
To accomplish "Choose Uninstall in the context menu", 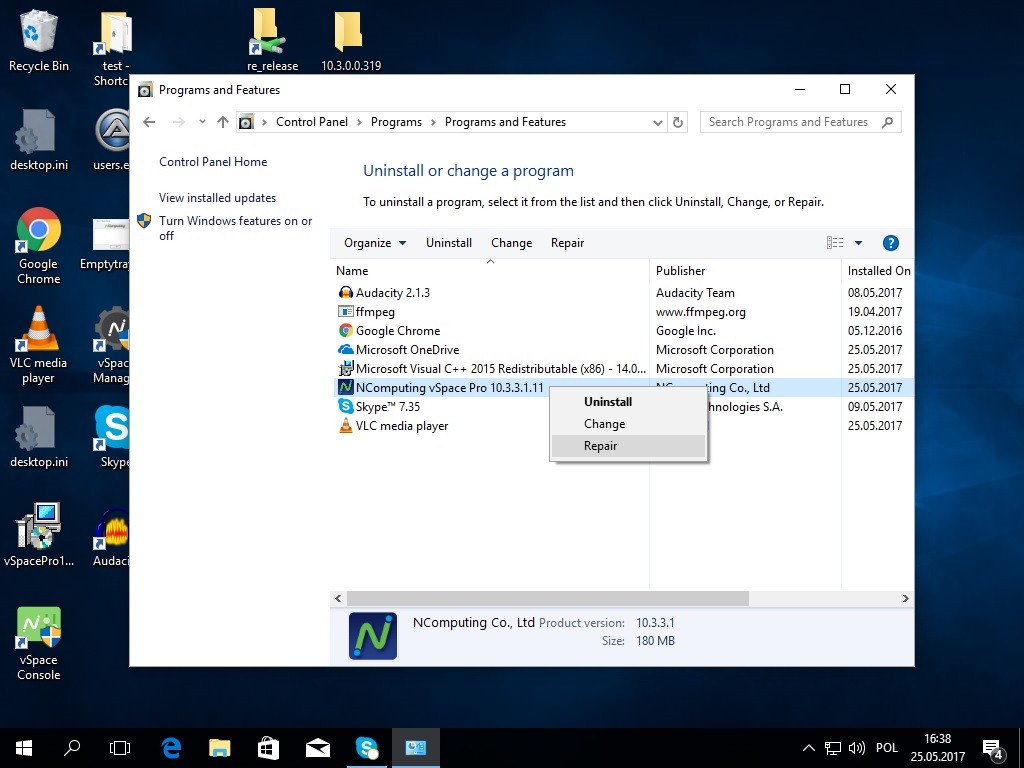I will coord(608,402).
